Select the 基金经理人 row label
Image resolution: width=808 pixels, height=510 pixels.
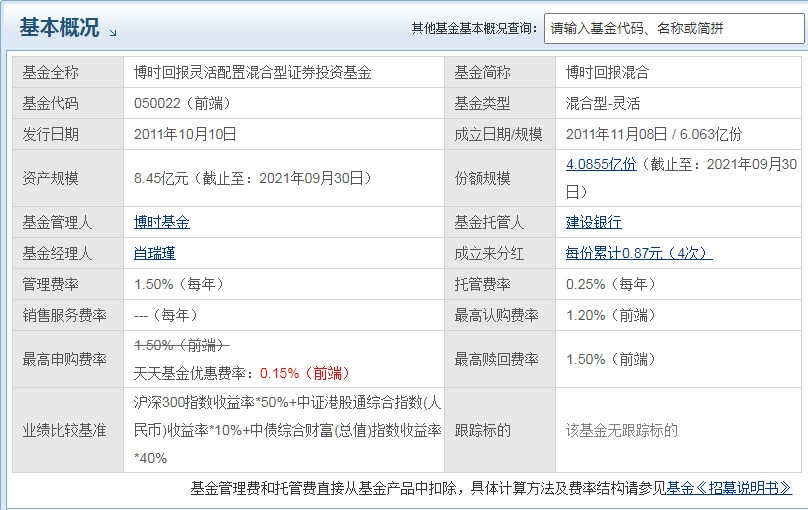(x=57, y=253)
